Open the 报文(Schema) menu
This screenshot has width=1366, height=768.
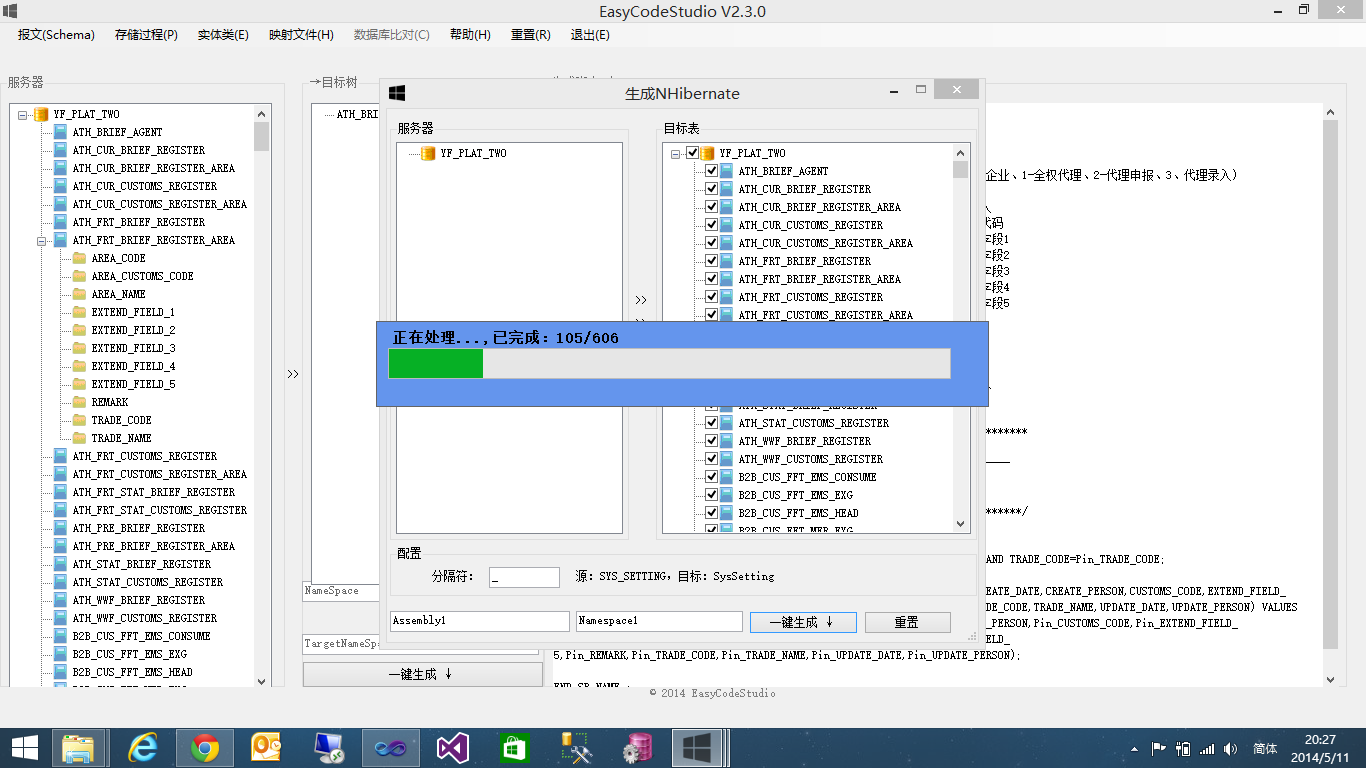(x=56, y=34)
